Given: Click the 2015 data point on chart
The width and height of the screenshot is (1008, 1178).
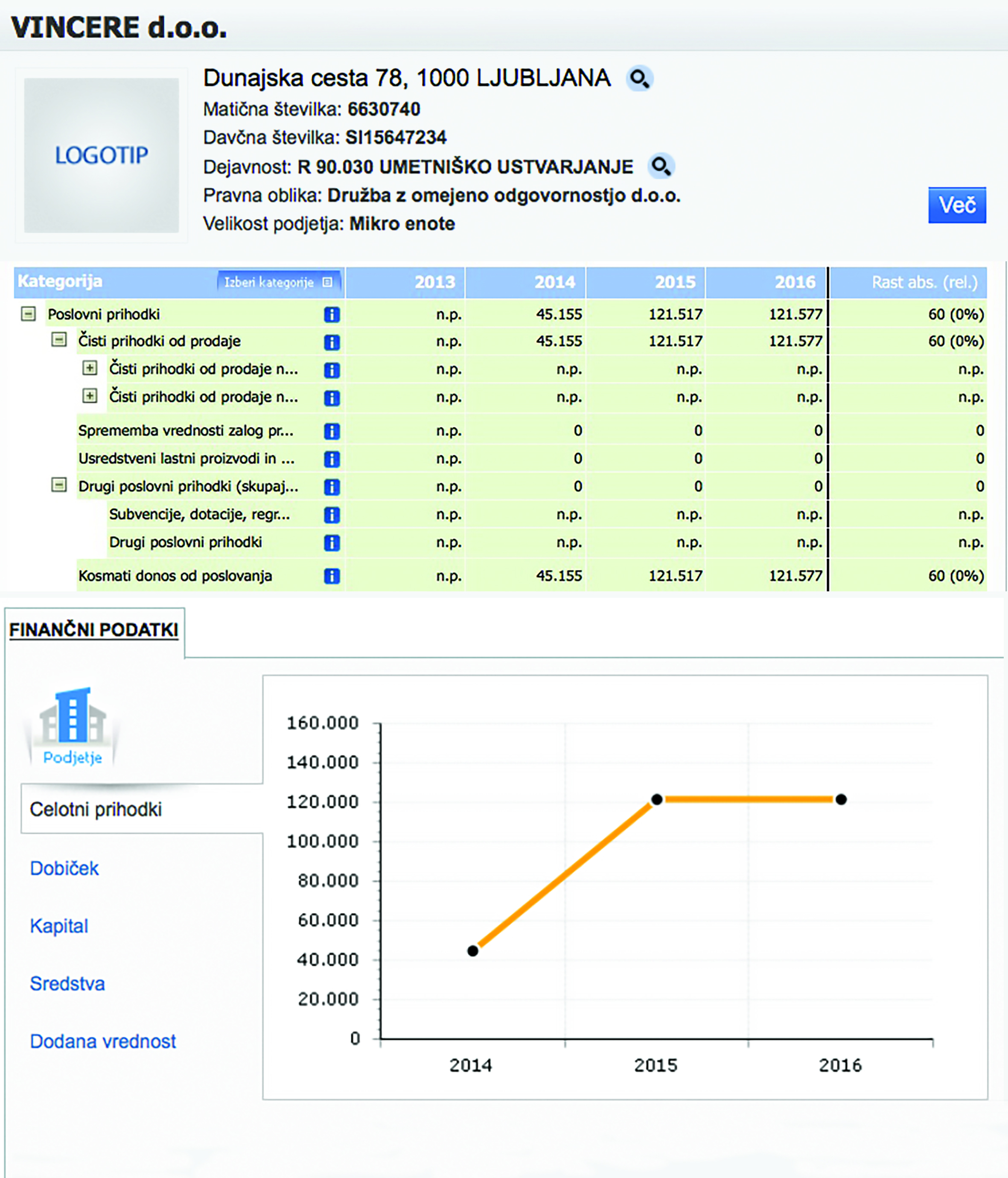Looking at the screenshot, I should (657, 799).
